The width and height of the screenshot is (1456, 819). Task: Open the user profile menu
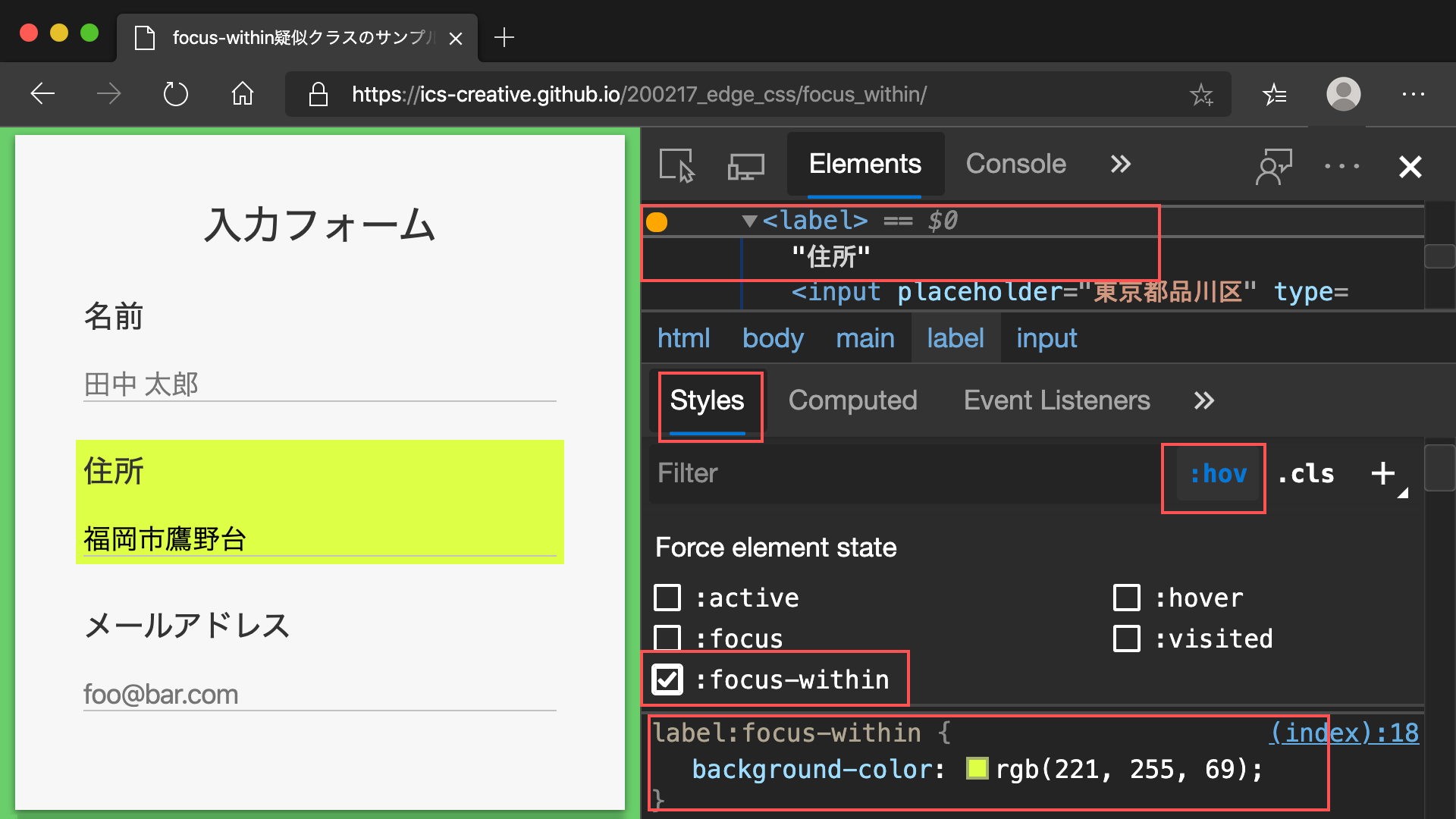[1343, 94]
